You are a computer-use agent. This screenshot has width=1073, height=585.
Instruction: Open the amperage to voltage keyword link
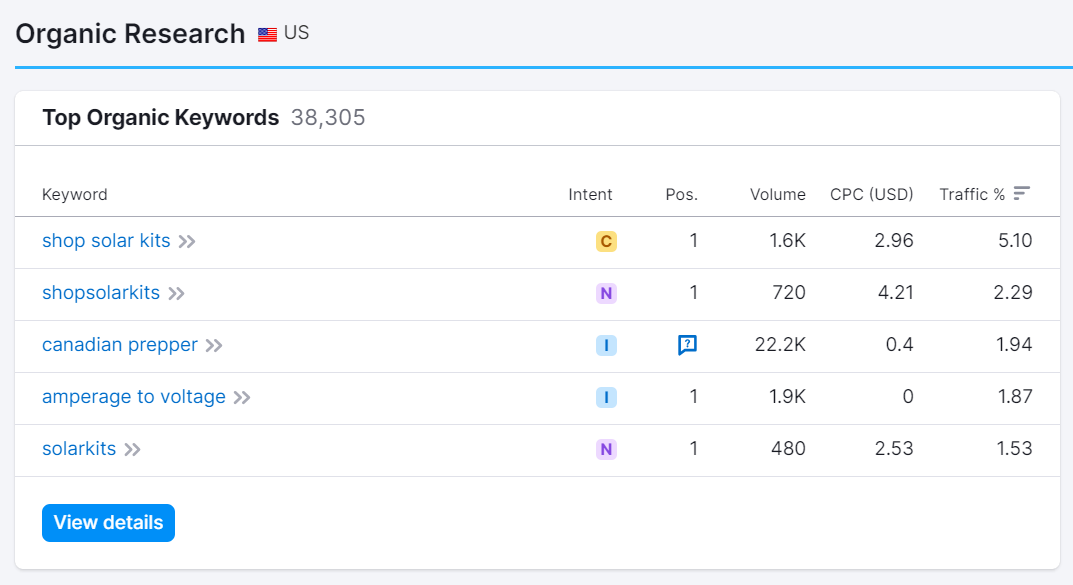[133, 397]
